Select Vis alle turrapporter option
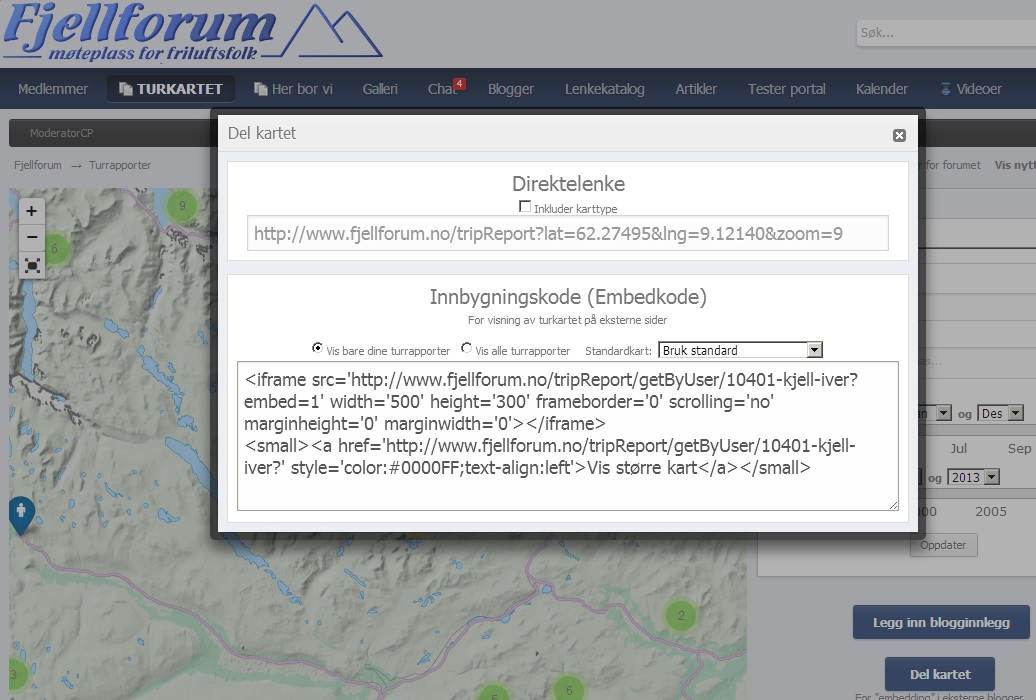The height and width of the screenshot is (700, 1036). (467, 349)
